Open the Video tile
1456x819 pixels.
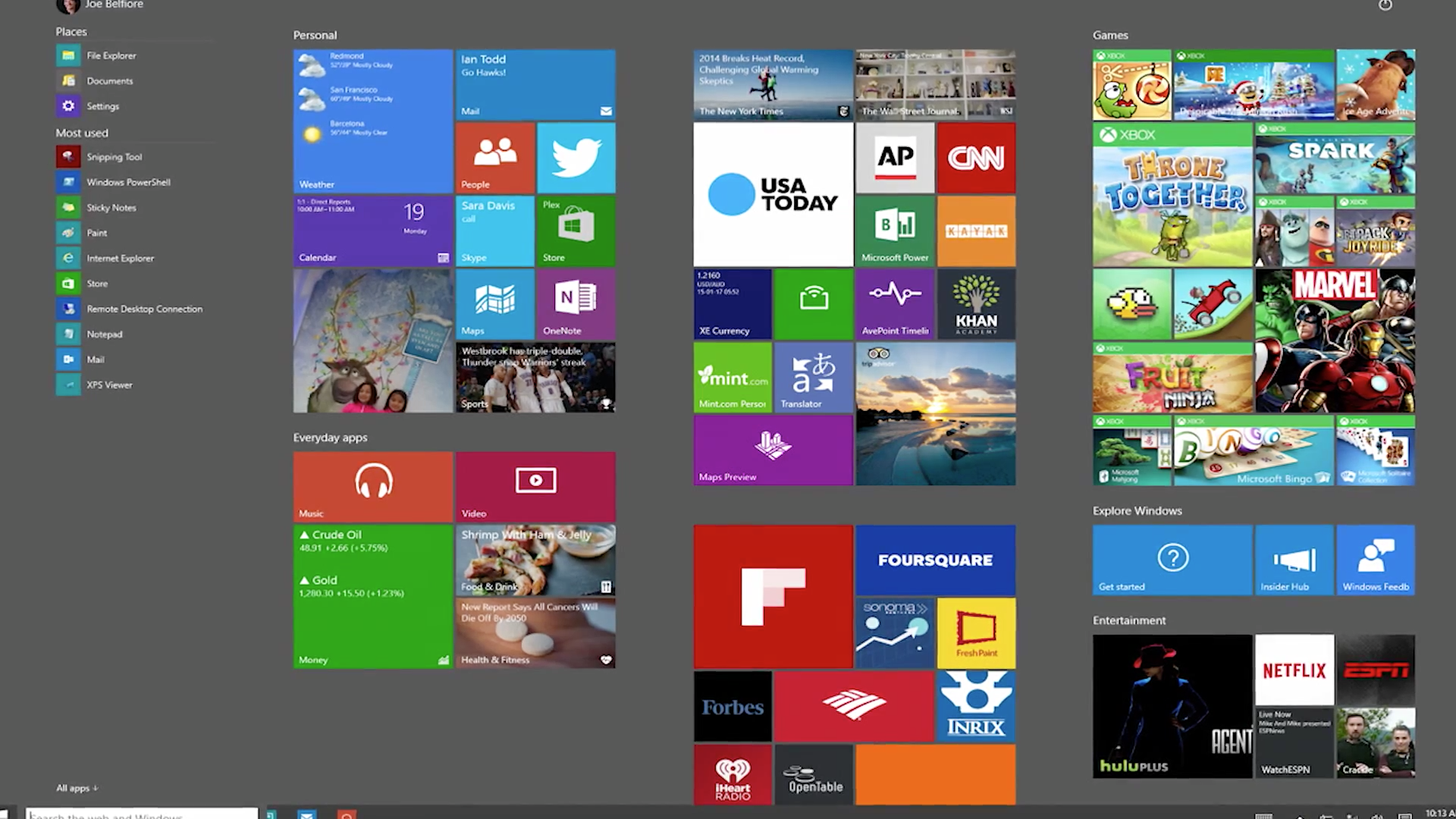pyautogui.click(x=535, y=486)
